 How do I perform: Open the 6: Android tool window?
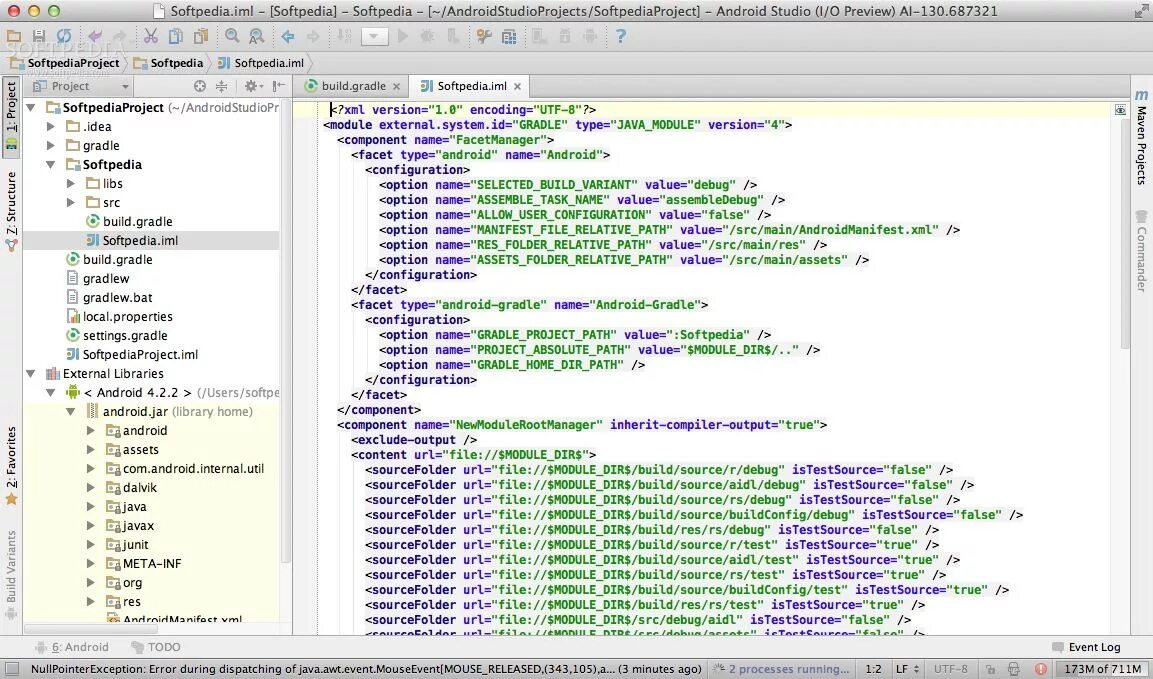coord(73,647)
